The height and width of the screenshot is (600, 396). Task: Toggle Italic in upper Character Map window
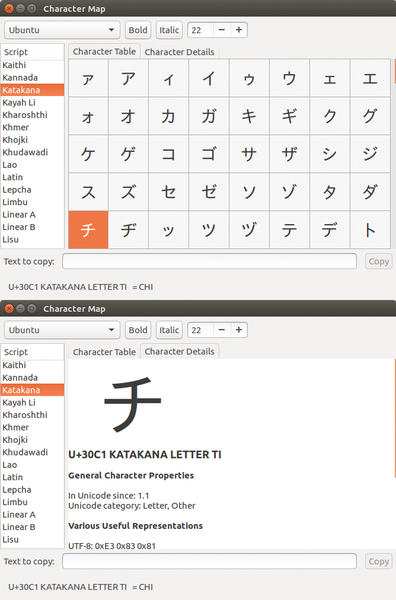click(x=169, y=30)
